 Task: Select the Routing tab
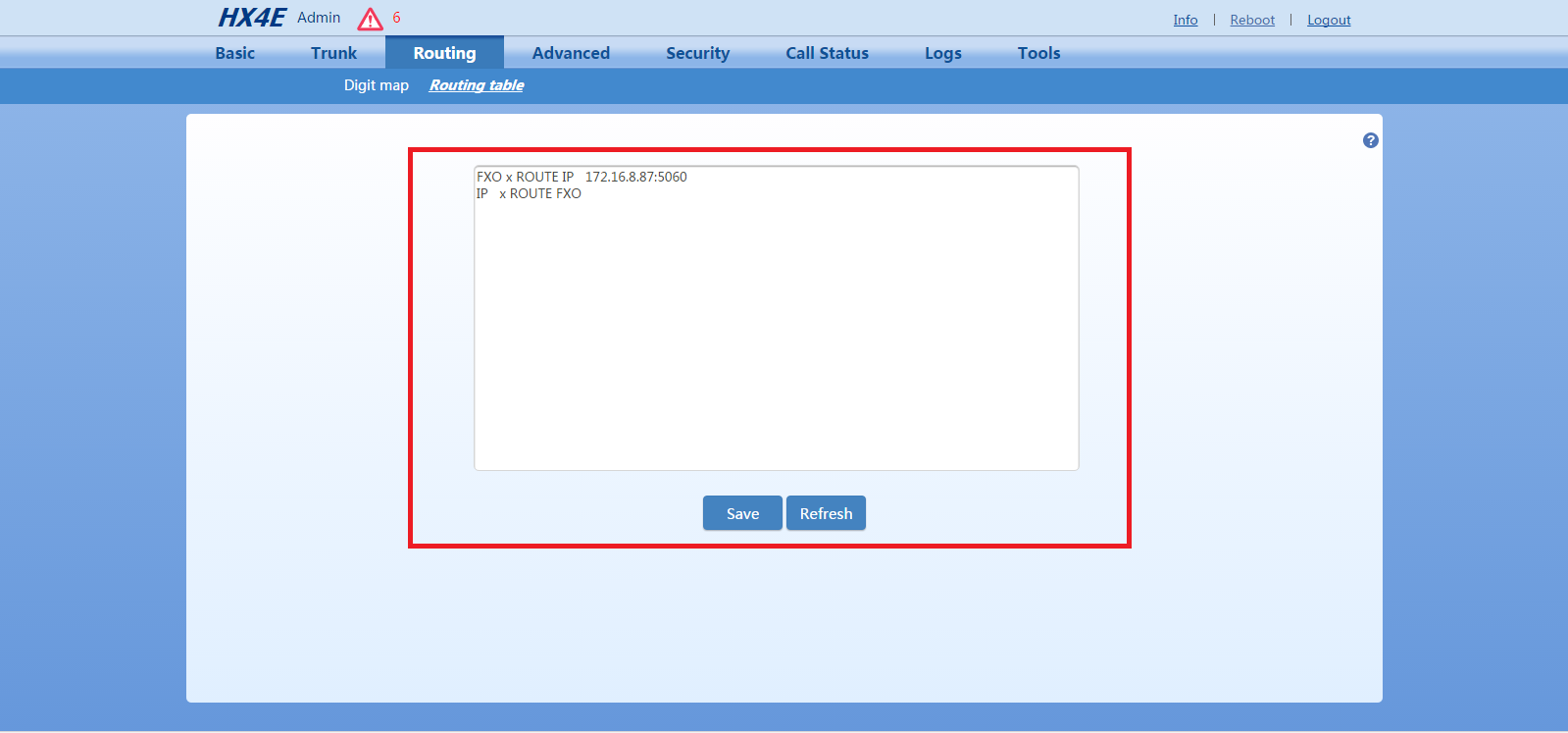444,53
